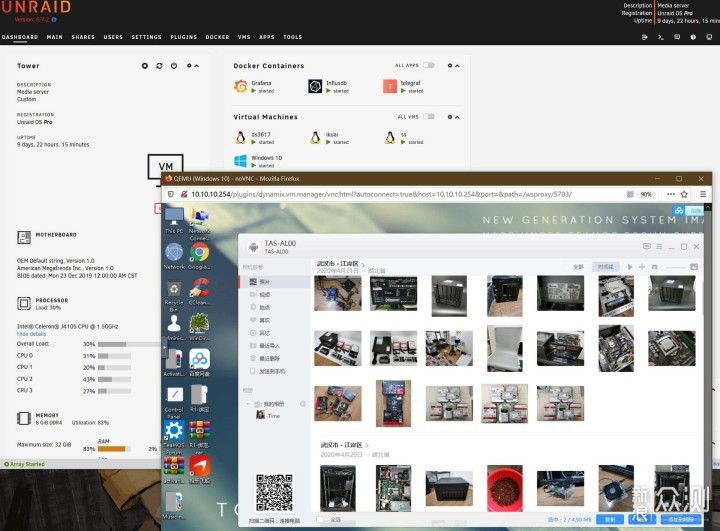Screen dimensions: 720x531
Task: Collapse the Docker Containers panel caret
Action: click(x=457, y=66)
